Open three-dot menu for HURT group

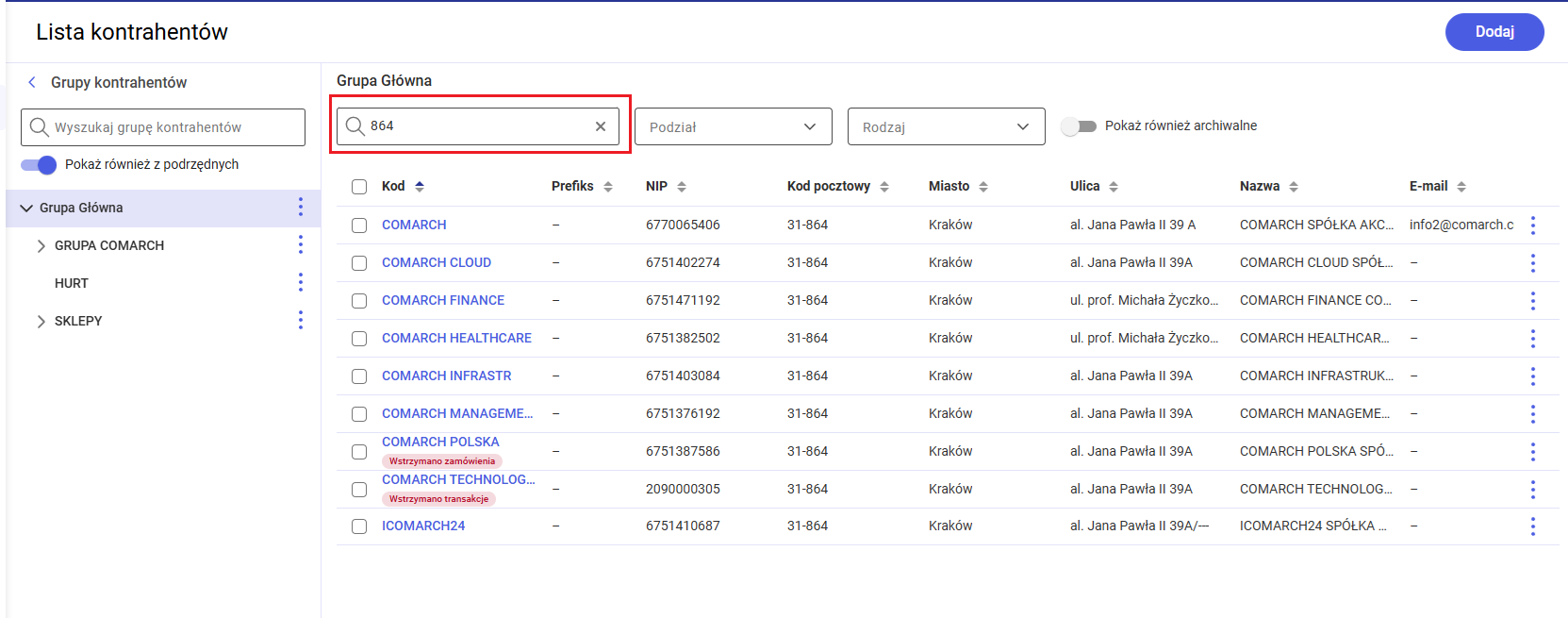pyautogui.click(x=300, y=283)
